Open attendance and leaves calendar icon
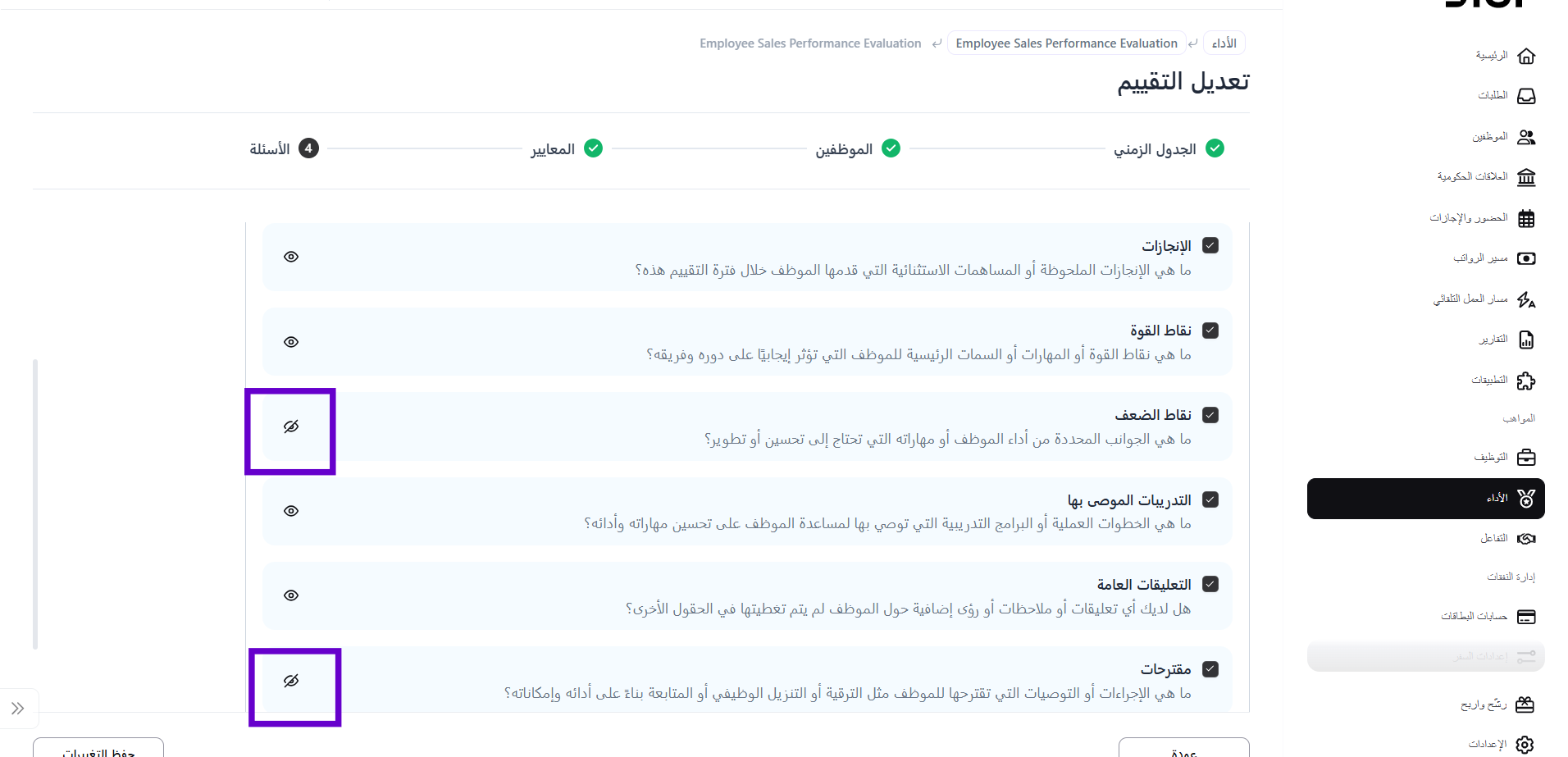 (x=1525, y=218)
